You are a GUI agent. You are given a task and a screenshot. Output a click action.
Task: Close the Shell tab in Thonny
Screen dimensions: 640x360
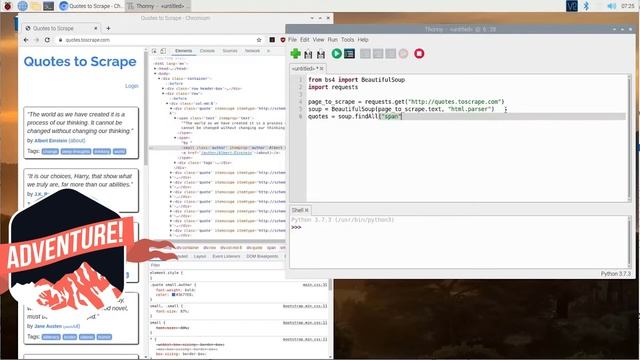point(307,210)
